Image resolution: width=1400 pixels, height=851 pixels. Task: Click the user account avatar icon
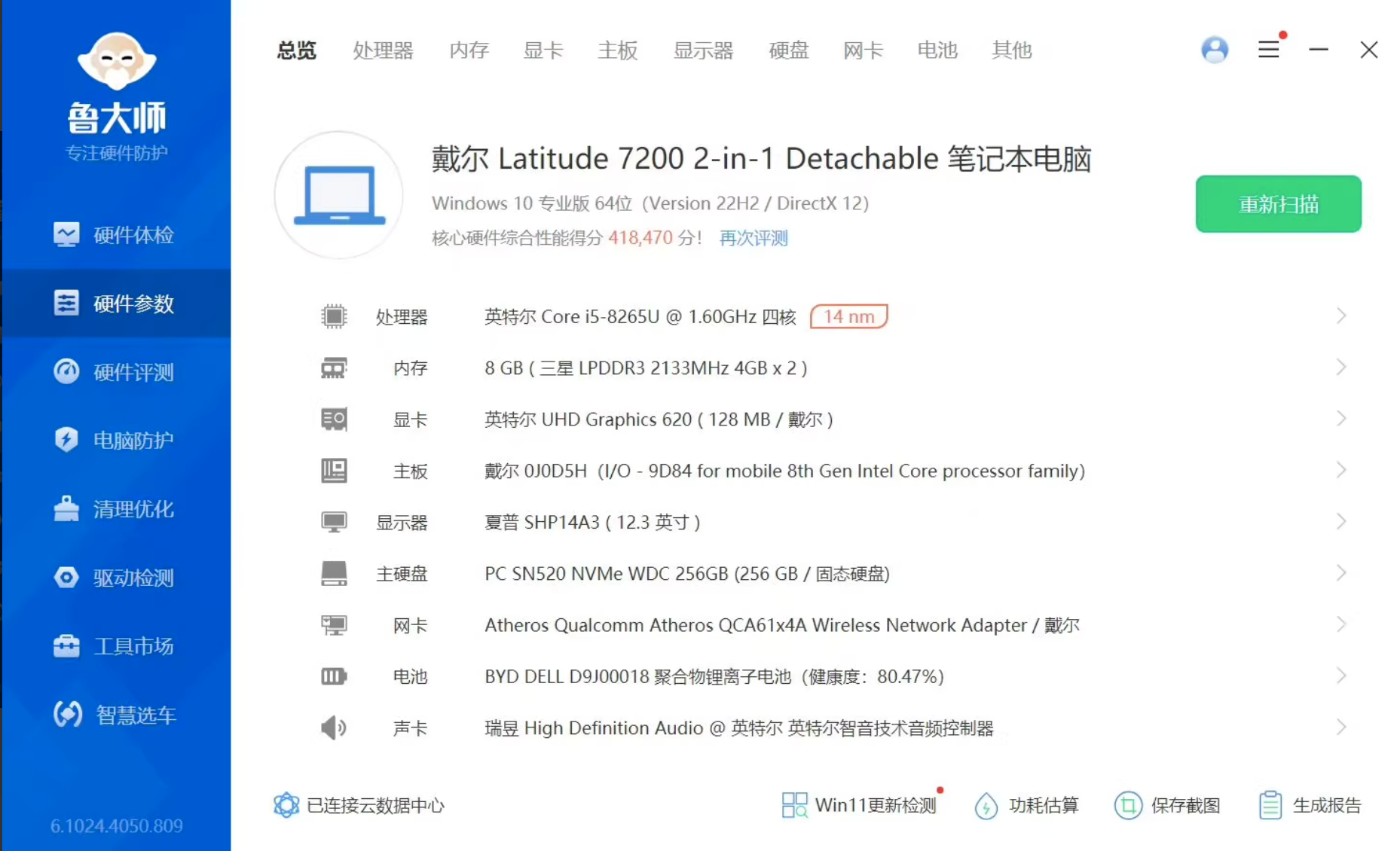pos(1215,50)
